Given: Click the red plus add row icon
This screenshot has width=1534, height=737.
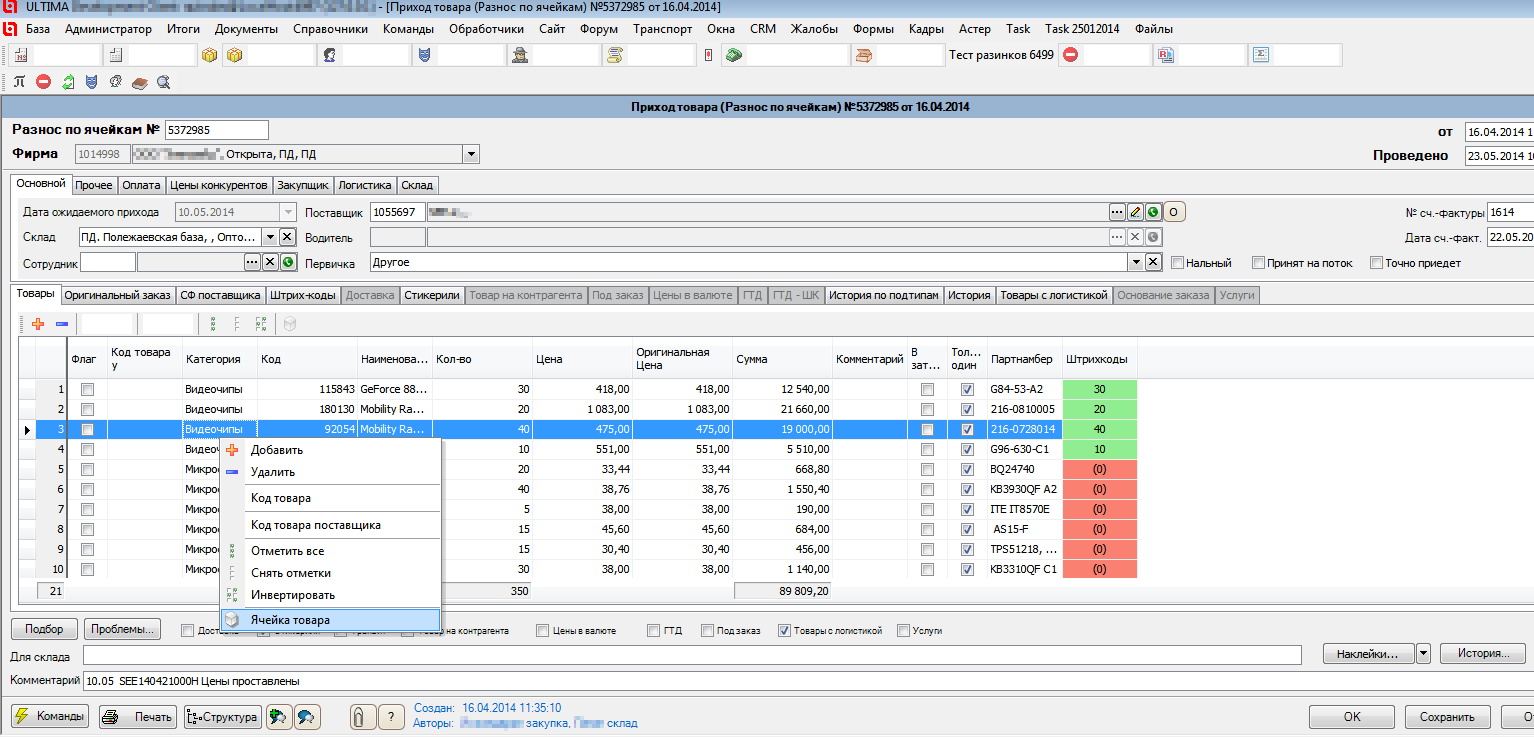Looking at the screenshot, I should click(38, 324).
